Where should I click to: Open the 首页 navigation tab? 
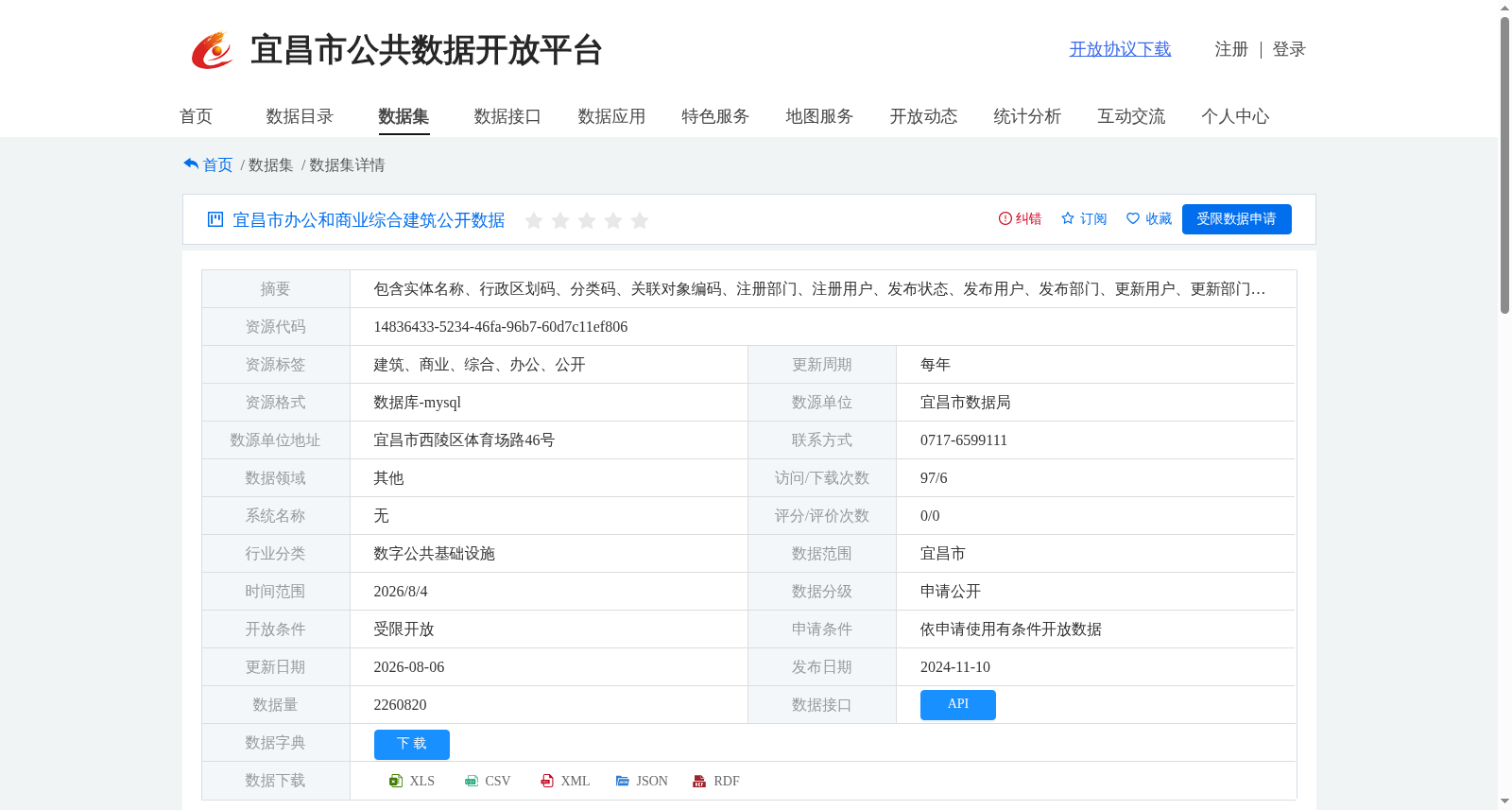[x=196, y=116]
